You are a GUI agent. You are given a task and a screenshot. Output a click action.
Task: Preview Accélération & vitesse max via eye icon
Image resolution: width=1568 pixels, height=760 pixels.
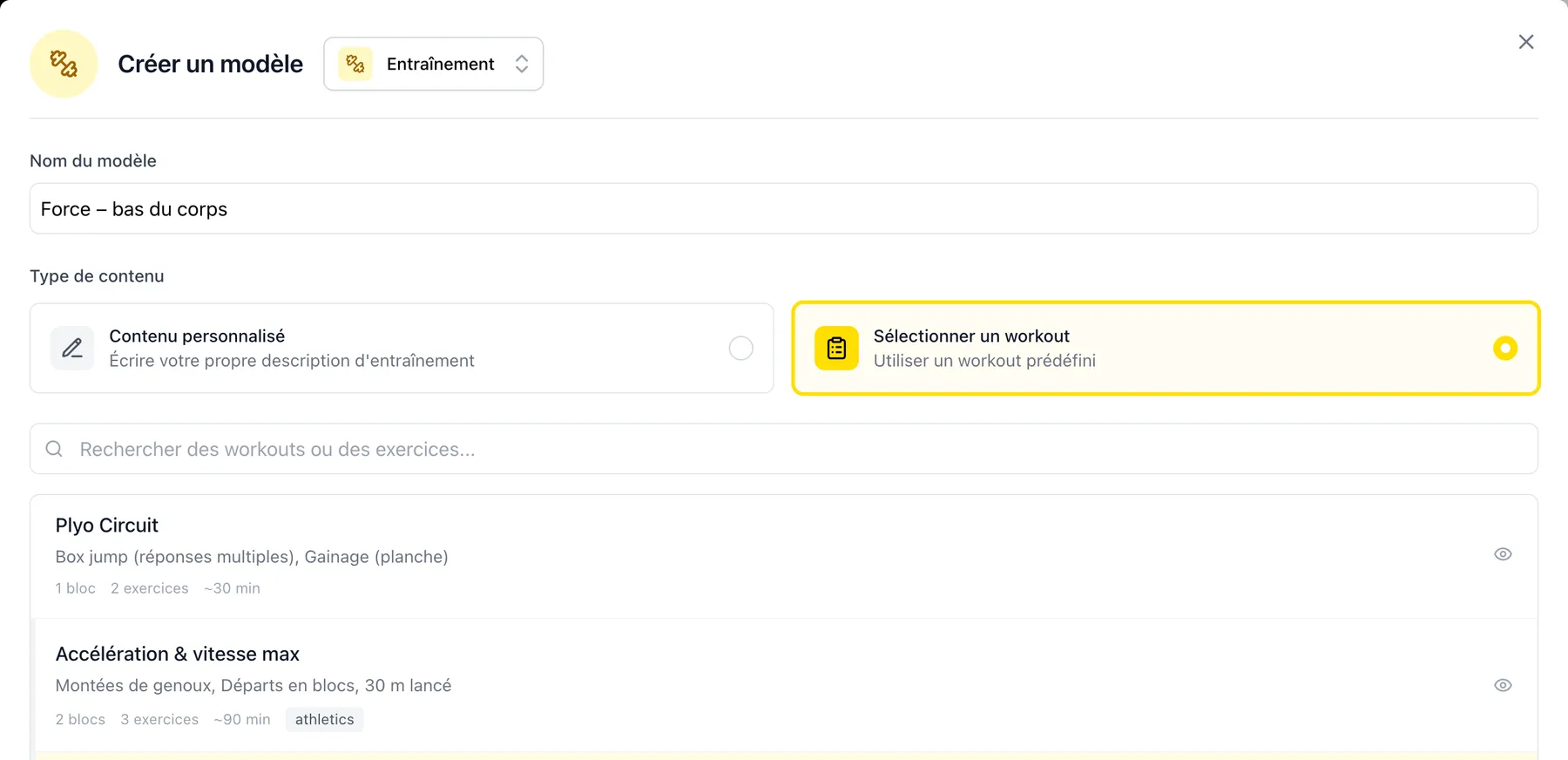[1503, 685]
